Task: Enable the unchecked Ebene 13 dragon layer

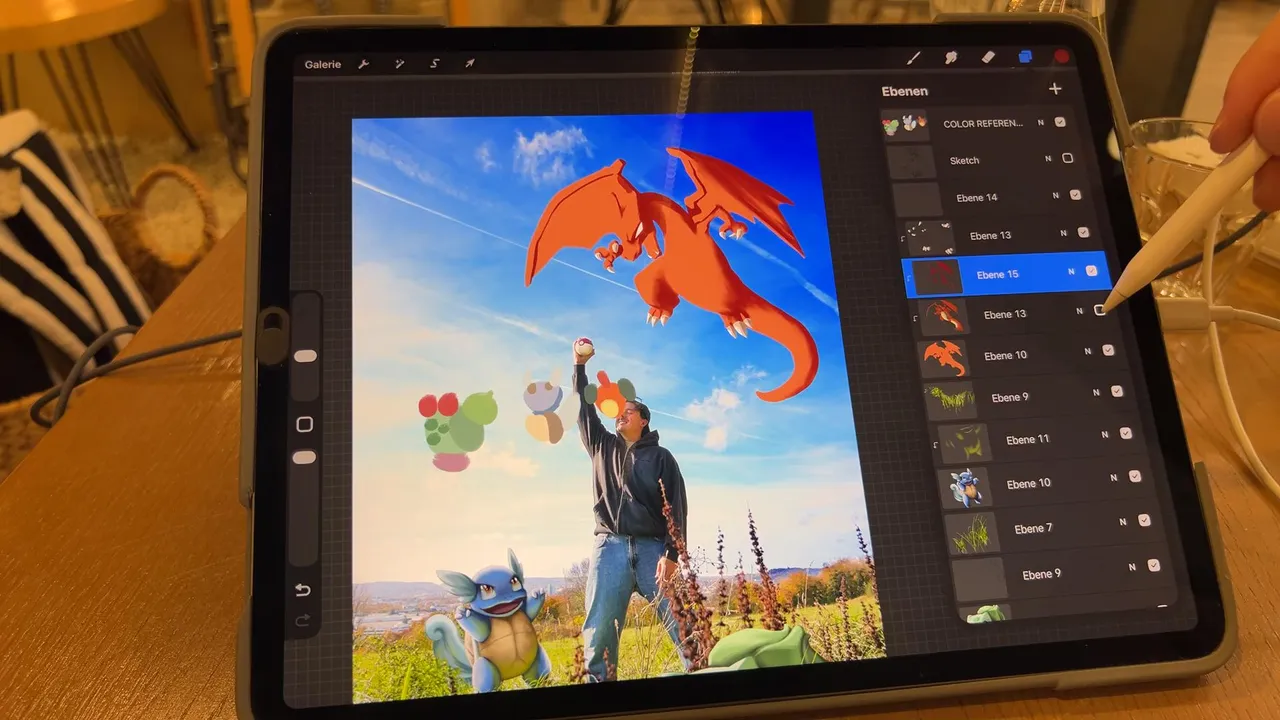Action: [1100, 310]
